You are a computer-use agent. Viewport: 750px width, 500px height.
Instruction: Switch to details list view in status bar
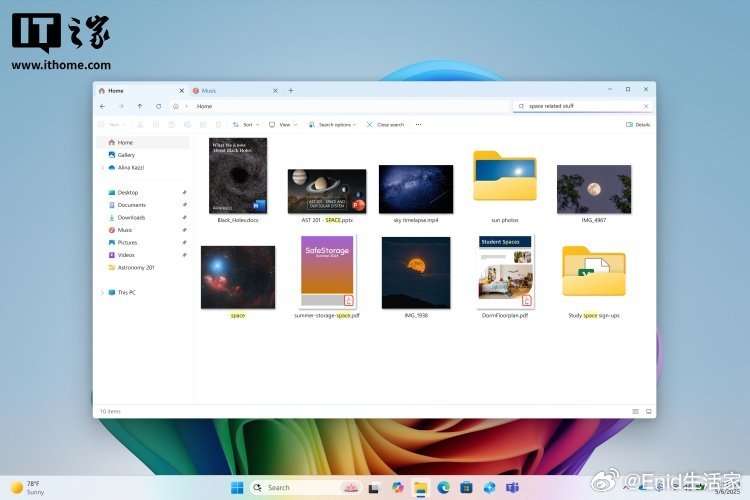[635, 411]
